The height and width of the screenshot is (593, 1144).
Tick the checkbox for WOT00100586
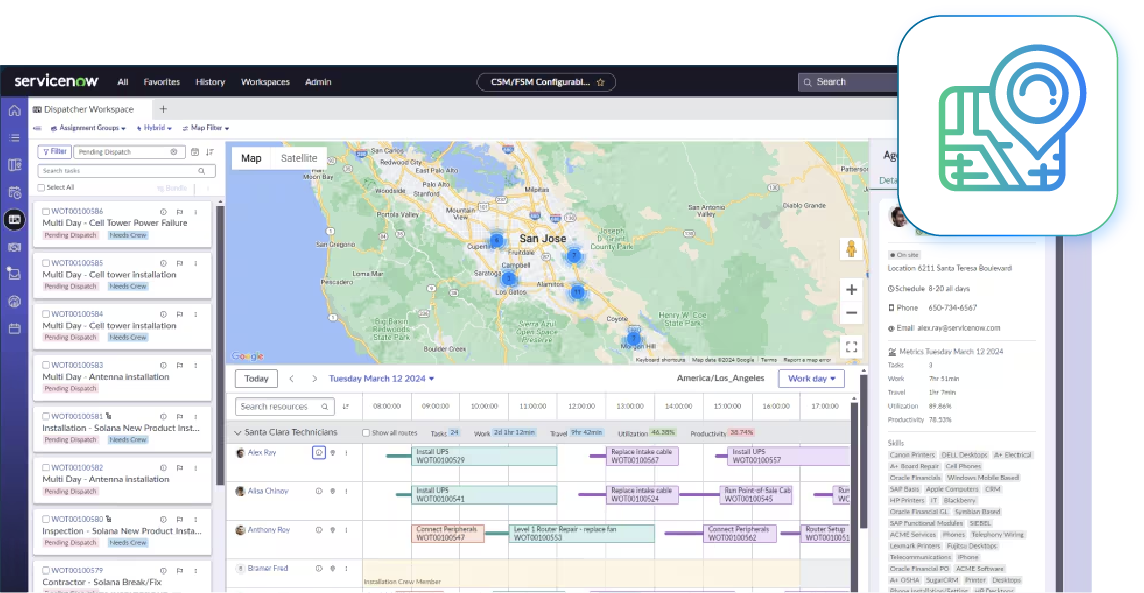46,212
